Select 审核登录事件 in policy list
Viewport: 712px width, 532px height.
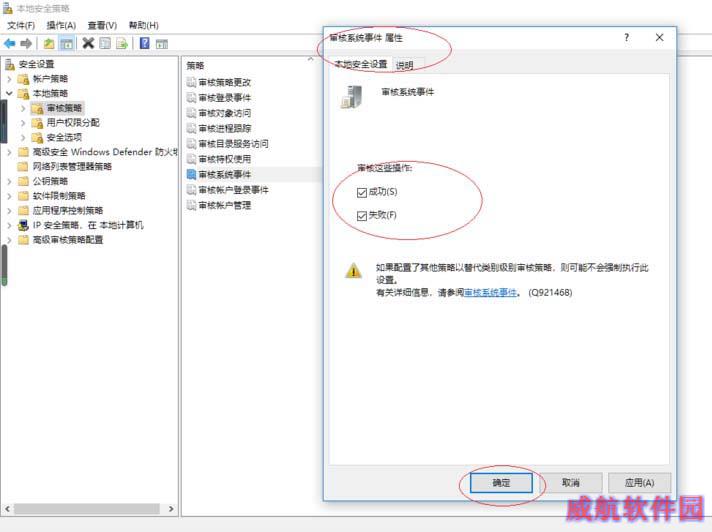click(225, 98)
